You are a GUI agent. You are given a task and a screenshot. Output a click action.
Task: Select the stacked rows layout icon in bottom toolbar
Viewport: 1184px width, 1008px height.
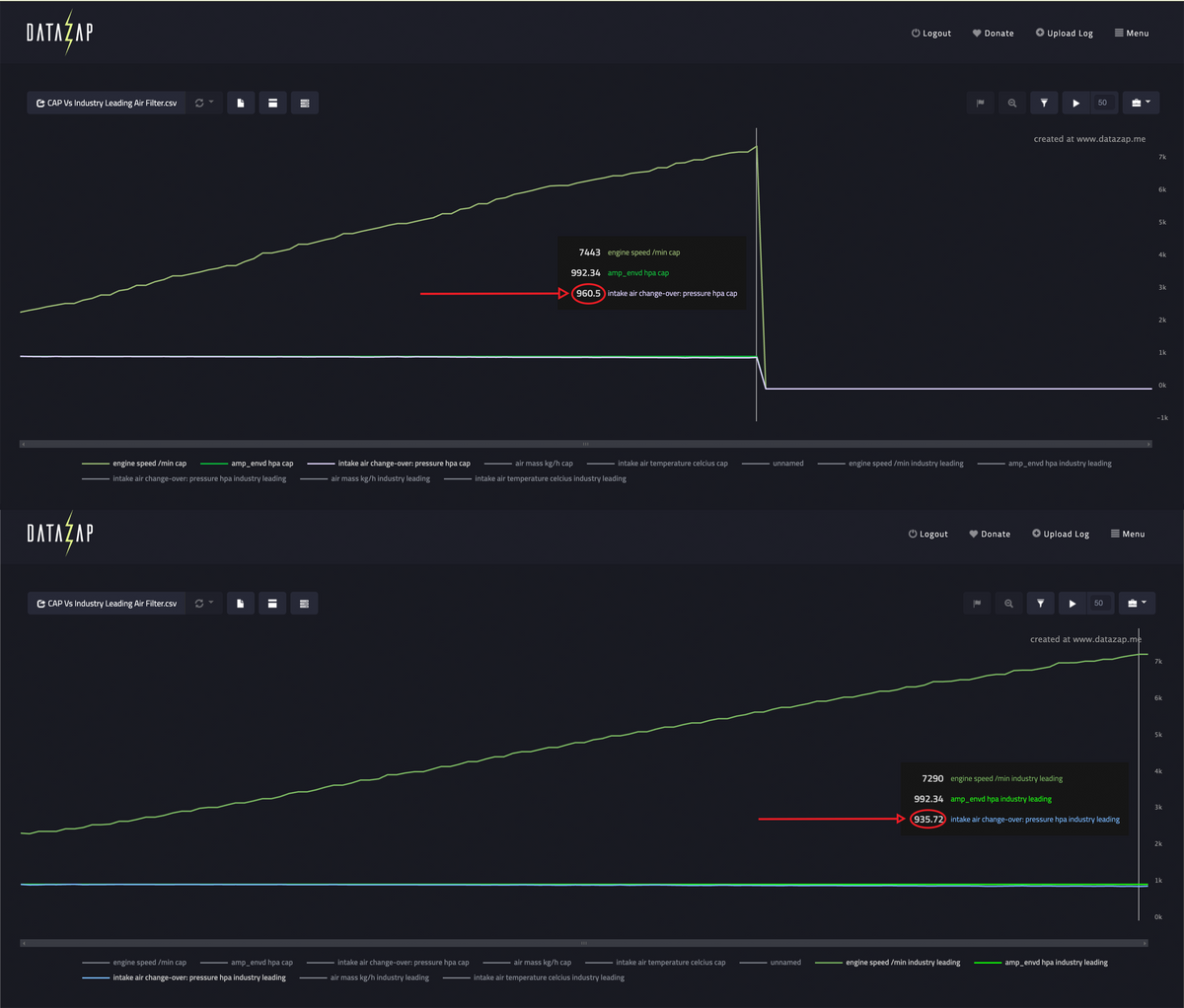[x=304, y=604]
